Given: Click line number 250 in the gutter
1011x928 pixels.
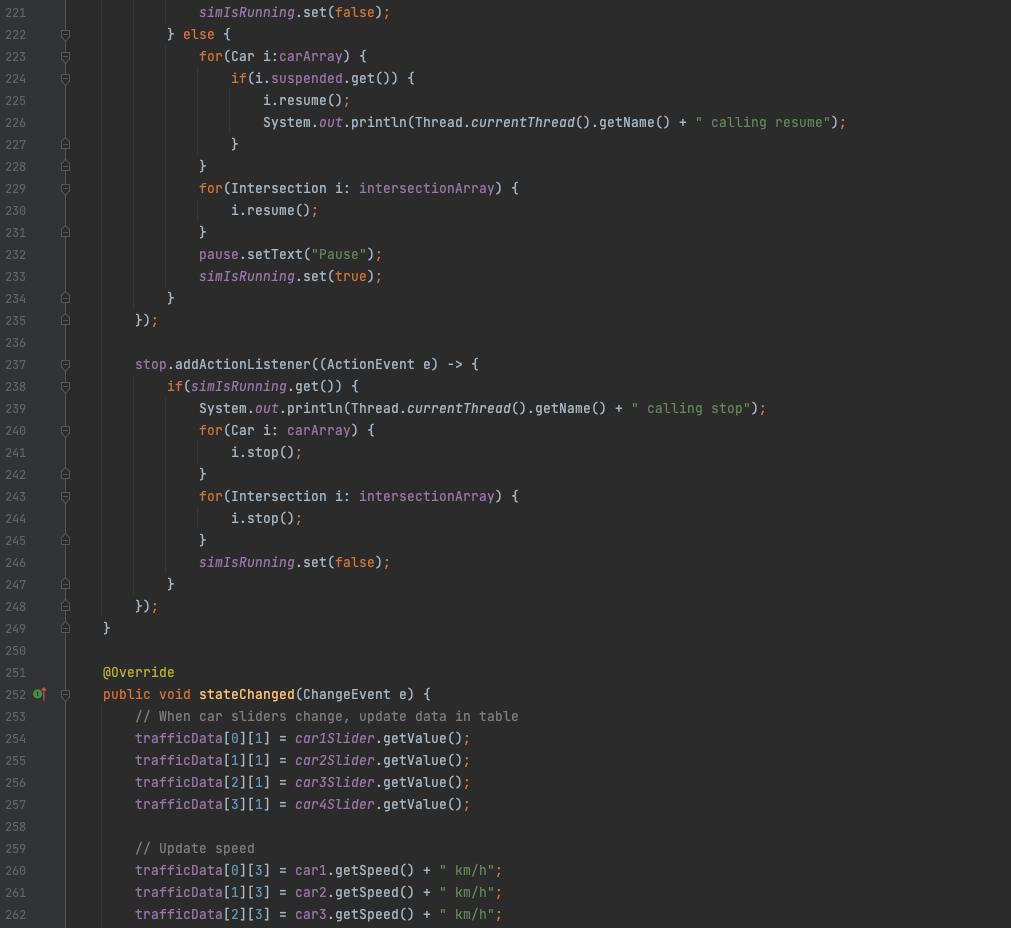Looking at the screenshot, I should coord(15,651).
